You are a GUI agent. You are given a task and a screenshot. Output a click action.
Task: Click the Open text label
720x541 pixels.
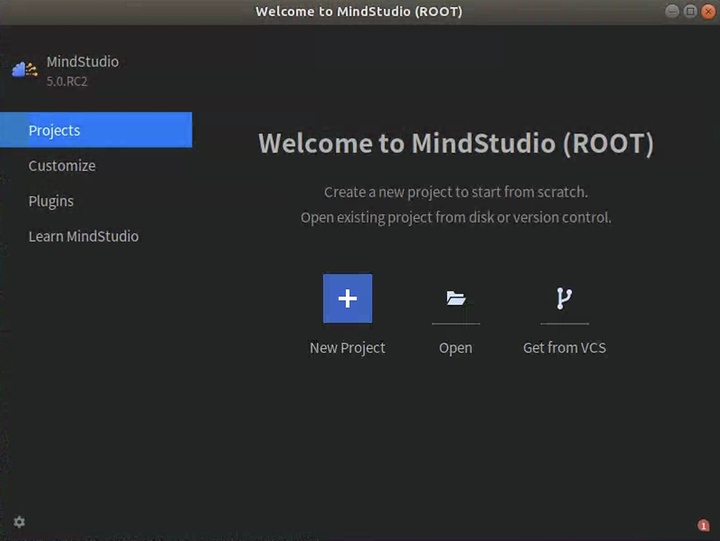456,348
